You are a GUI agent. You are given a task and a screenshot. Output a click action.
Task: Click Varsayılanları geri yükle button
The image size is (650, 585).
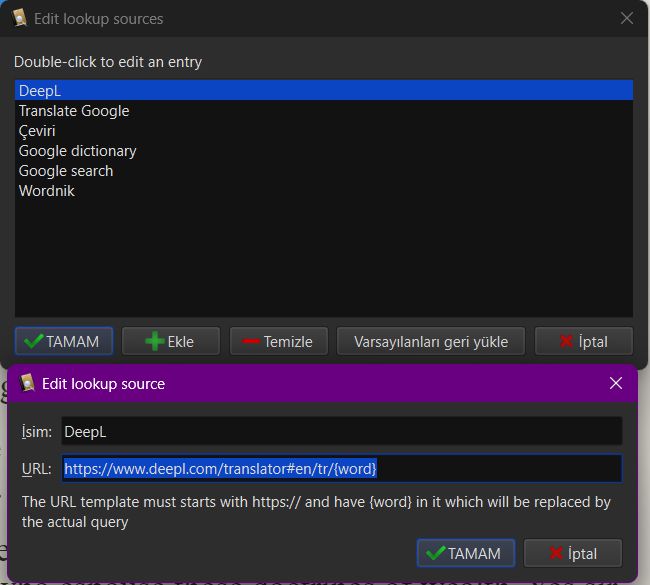(x=431, y=341)
